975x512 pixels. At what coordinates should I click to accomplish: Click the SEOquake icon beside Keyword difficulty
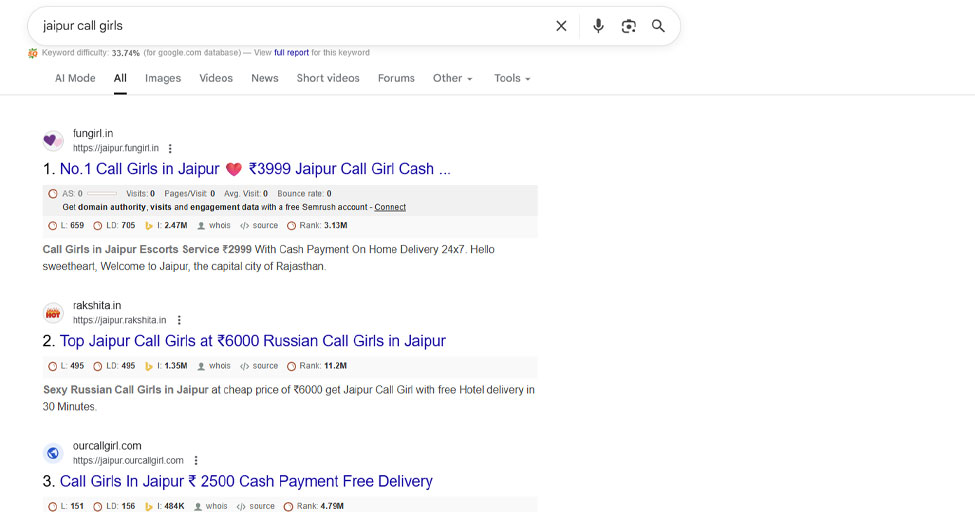tap(33, 54)
